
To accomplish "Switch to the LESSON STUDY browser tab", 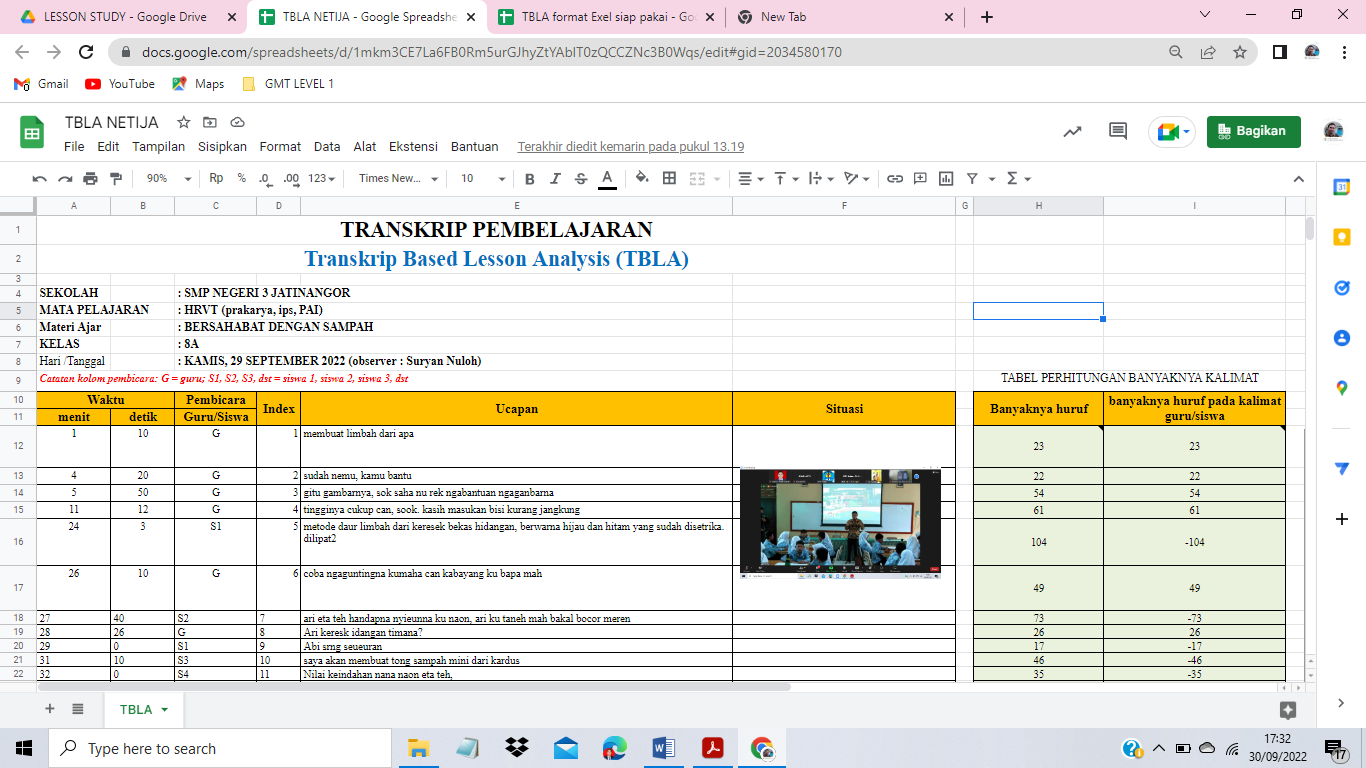I will 125,17.
